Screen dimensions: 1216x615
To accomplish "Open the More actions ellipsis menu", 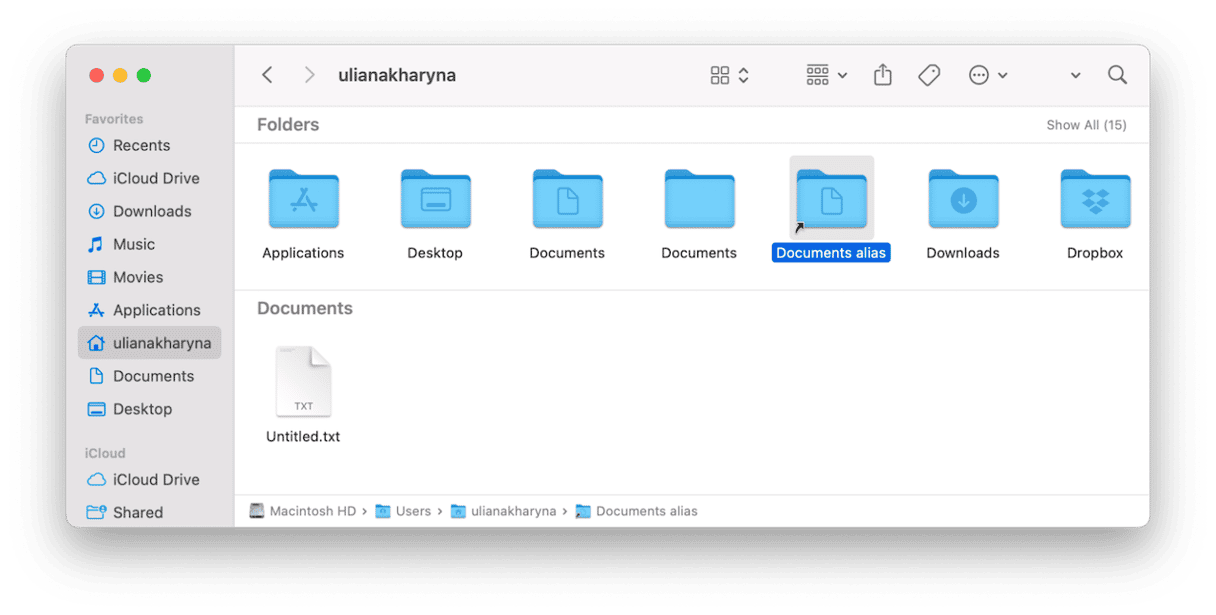I will pyautogui.click(x=988, y=75).
